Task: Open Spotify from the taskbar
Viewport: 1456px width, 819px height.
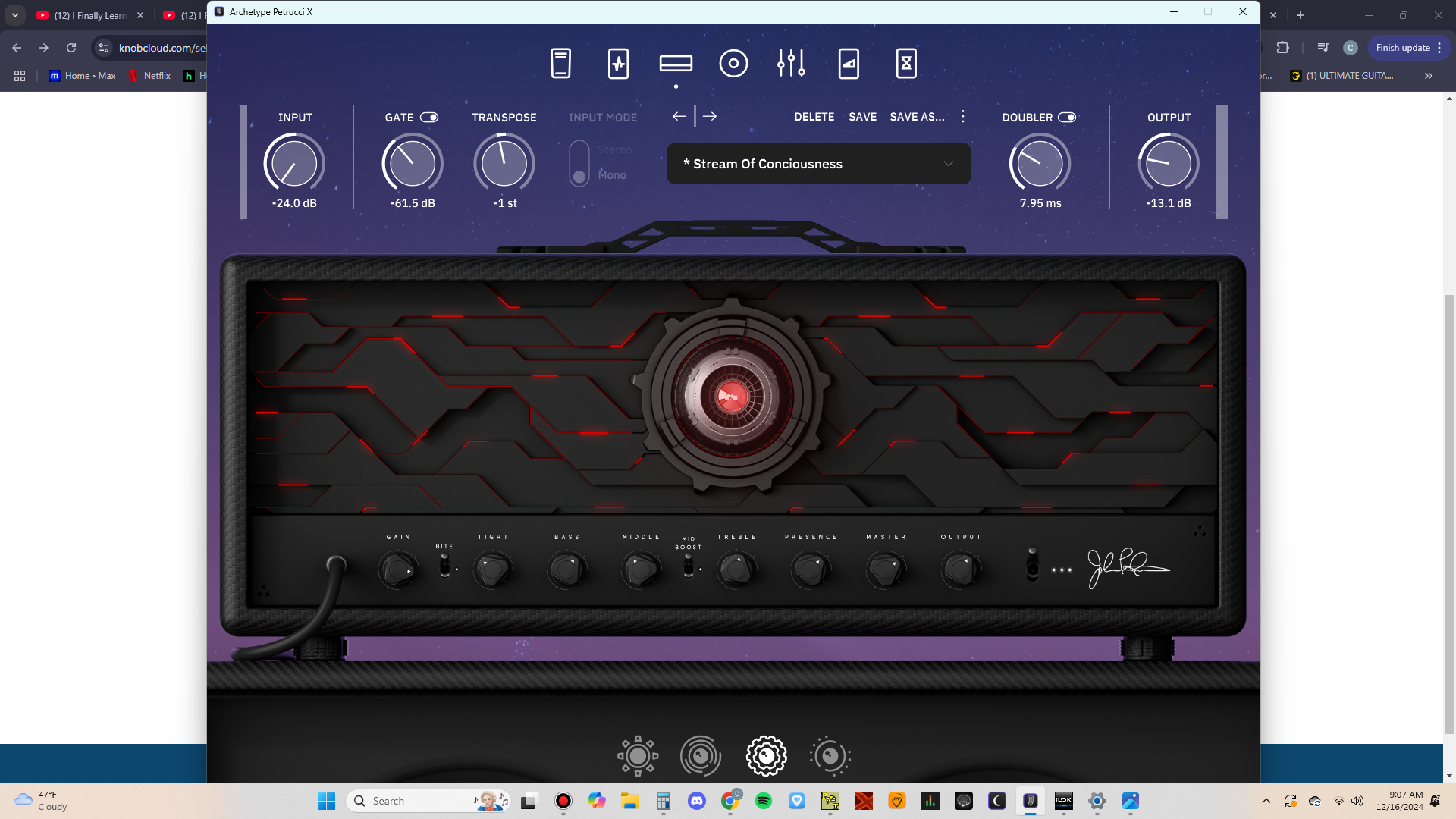Action: coord(764,801)
